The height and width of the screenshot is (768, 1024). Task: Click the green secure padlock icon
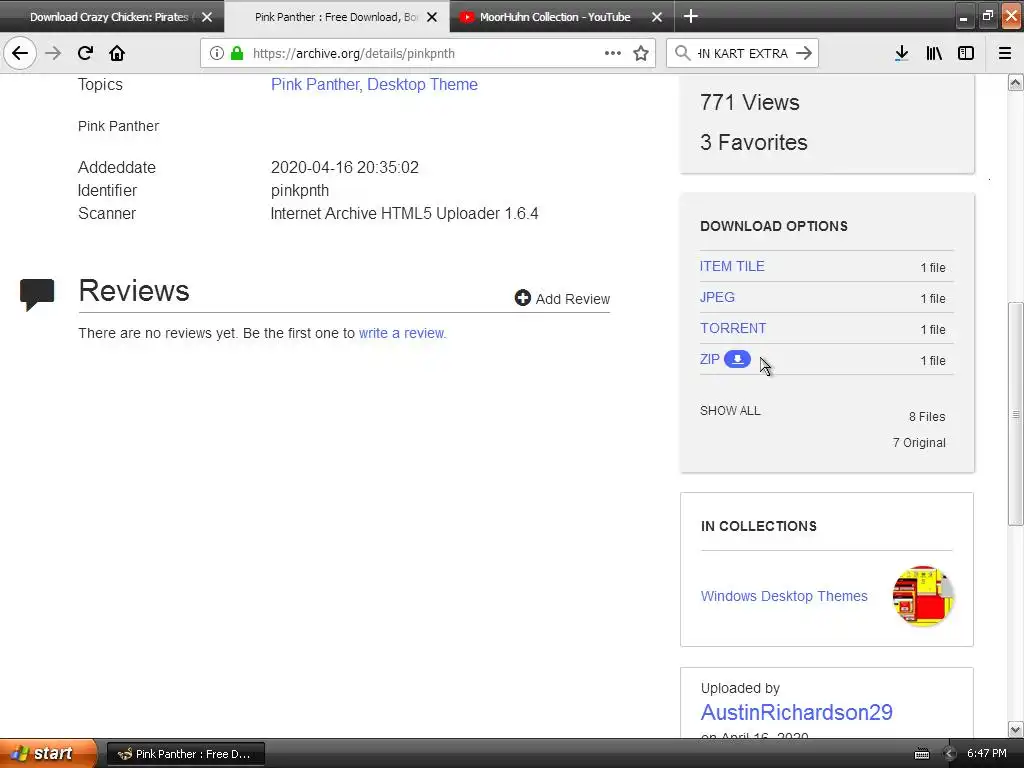(237, 54)
